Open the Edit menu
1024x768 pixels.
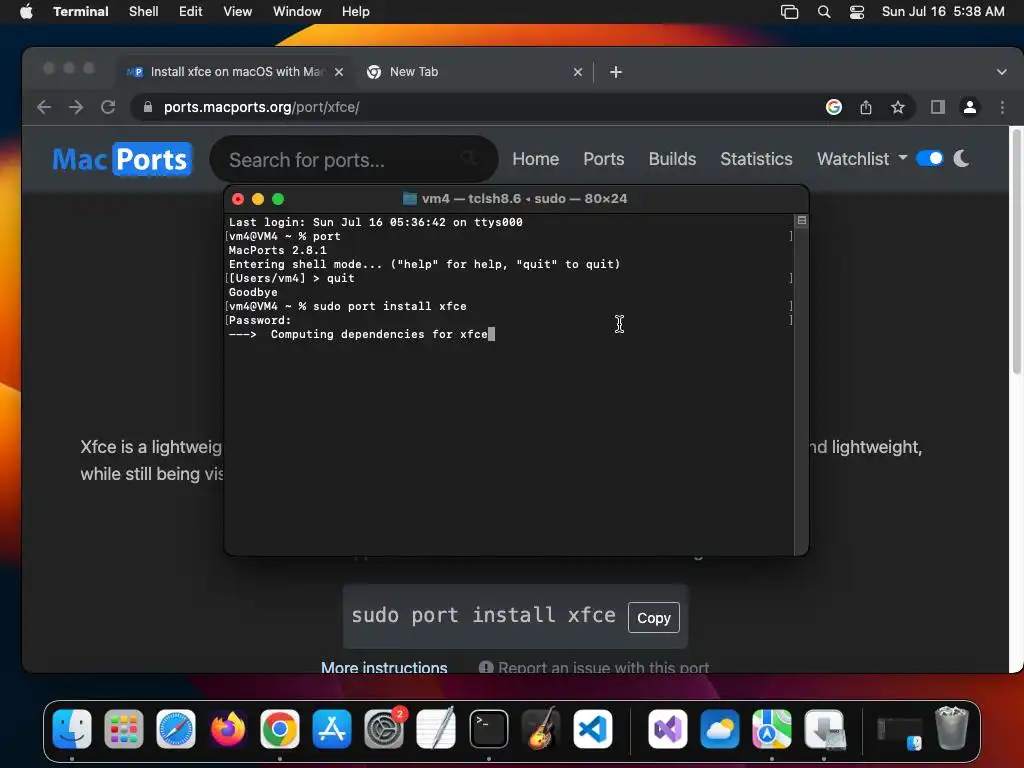191,12
